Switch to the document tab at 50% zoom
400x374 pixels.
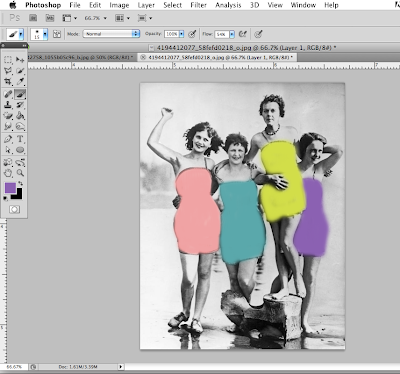[x=81, y=57]
